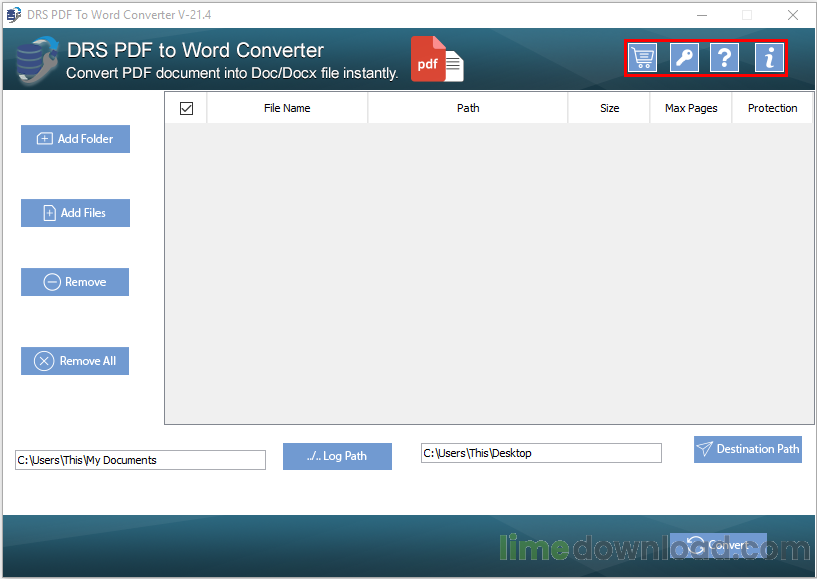Viewport: 817px width, 579px height.
Task: Sort by the File Name column header
Action: 287,108
